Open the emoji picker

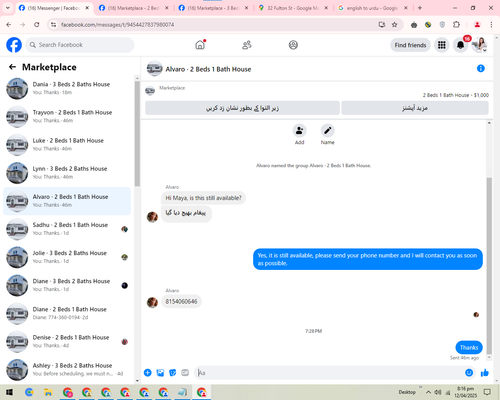[469, 373]
